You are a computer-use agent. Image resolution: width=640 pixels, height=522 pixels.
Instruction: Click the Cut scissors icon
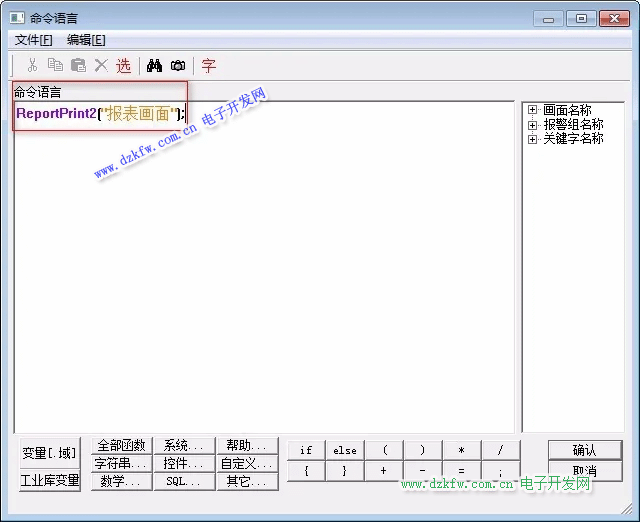click(33, 65)
